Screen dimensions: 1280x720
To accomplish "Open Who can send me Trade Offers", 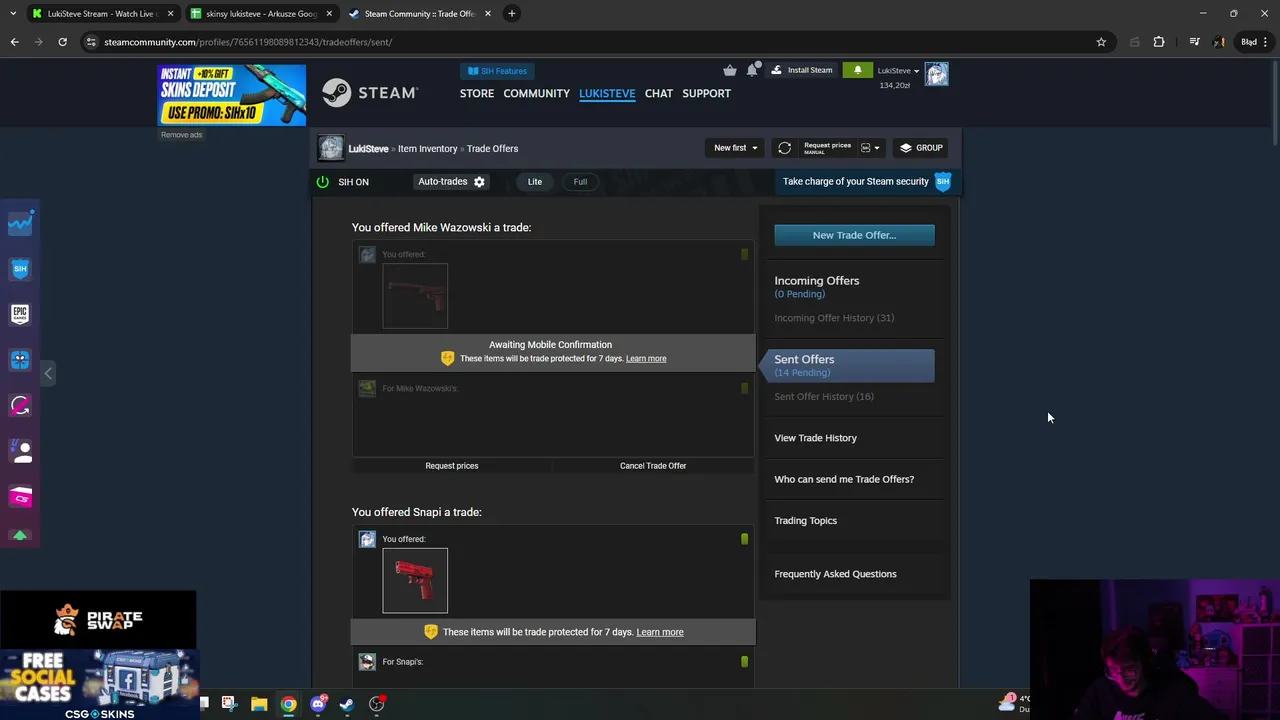I will tap(844, 479).
